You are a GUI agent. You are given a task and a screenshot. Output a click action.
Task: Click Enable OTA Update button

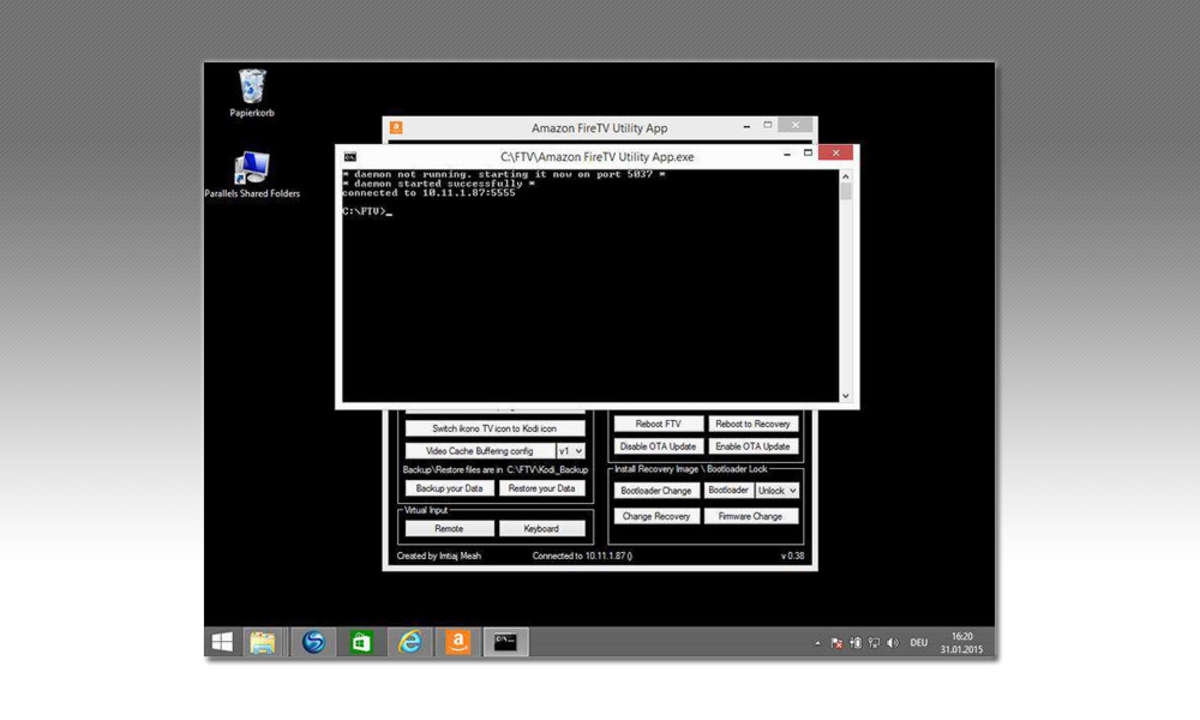(753, 446)
